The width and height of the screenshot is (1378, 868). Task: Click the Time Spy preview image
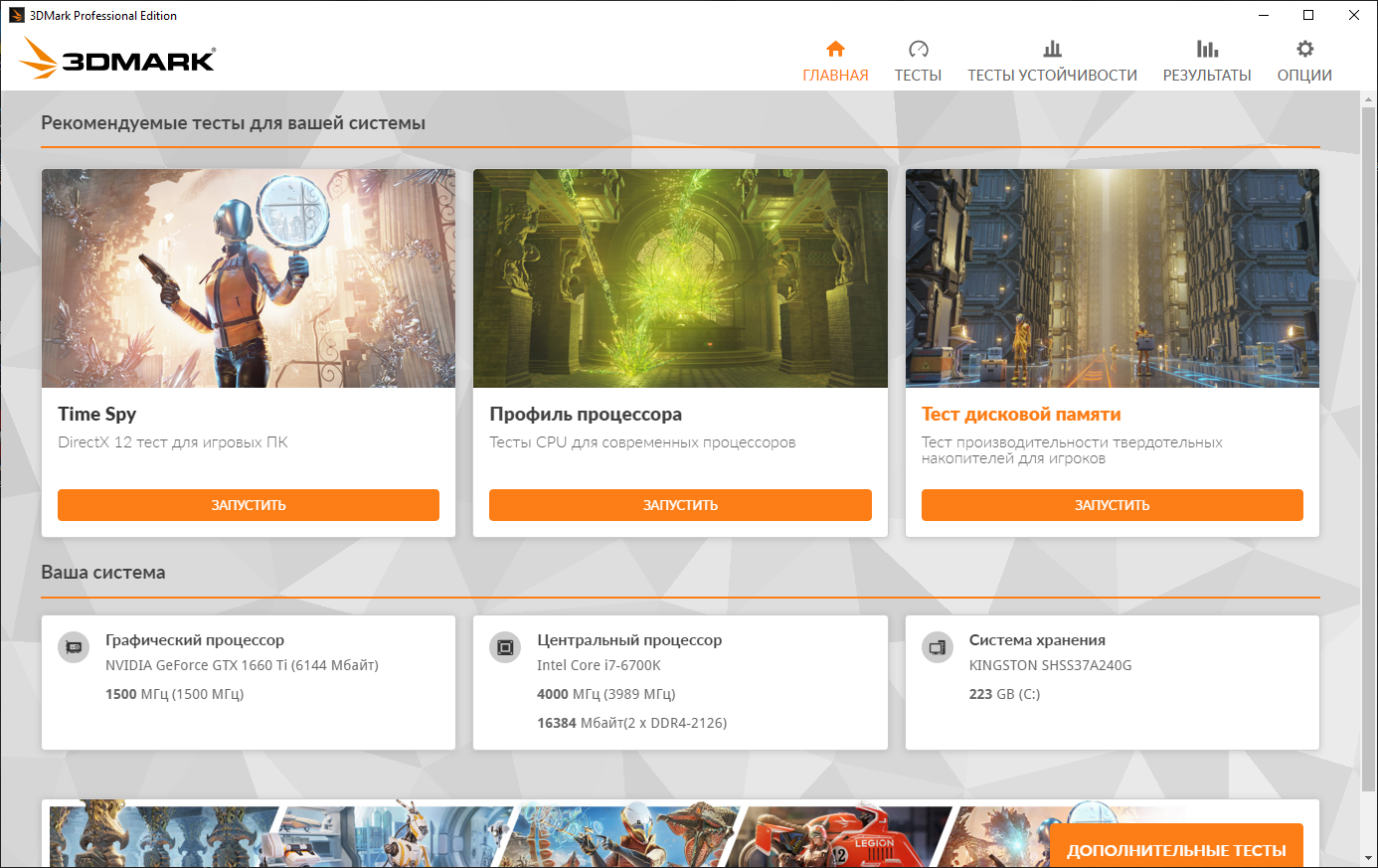pyautogui.click(x=249, y=278)
